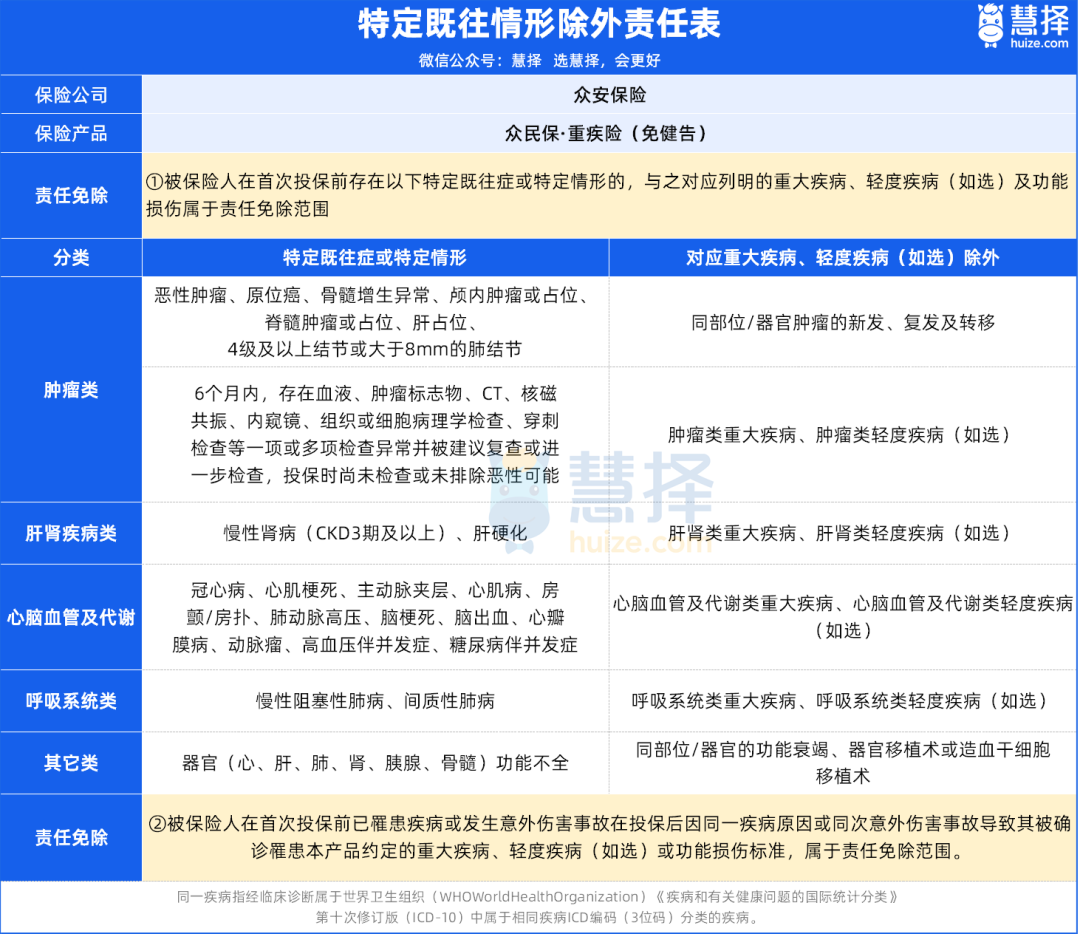Expand the 特定既往症或特定情形 column header
Image resolution: width=1080 pixels, height=934 pixels.
coord(378,257)
